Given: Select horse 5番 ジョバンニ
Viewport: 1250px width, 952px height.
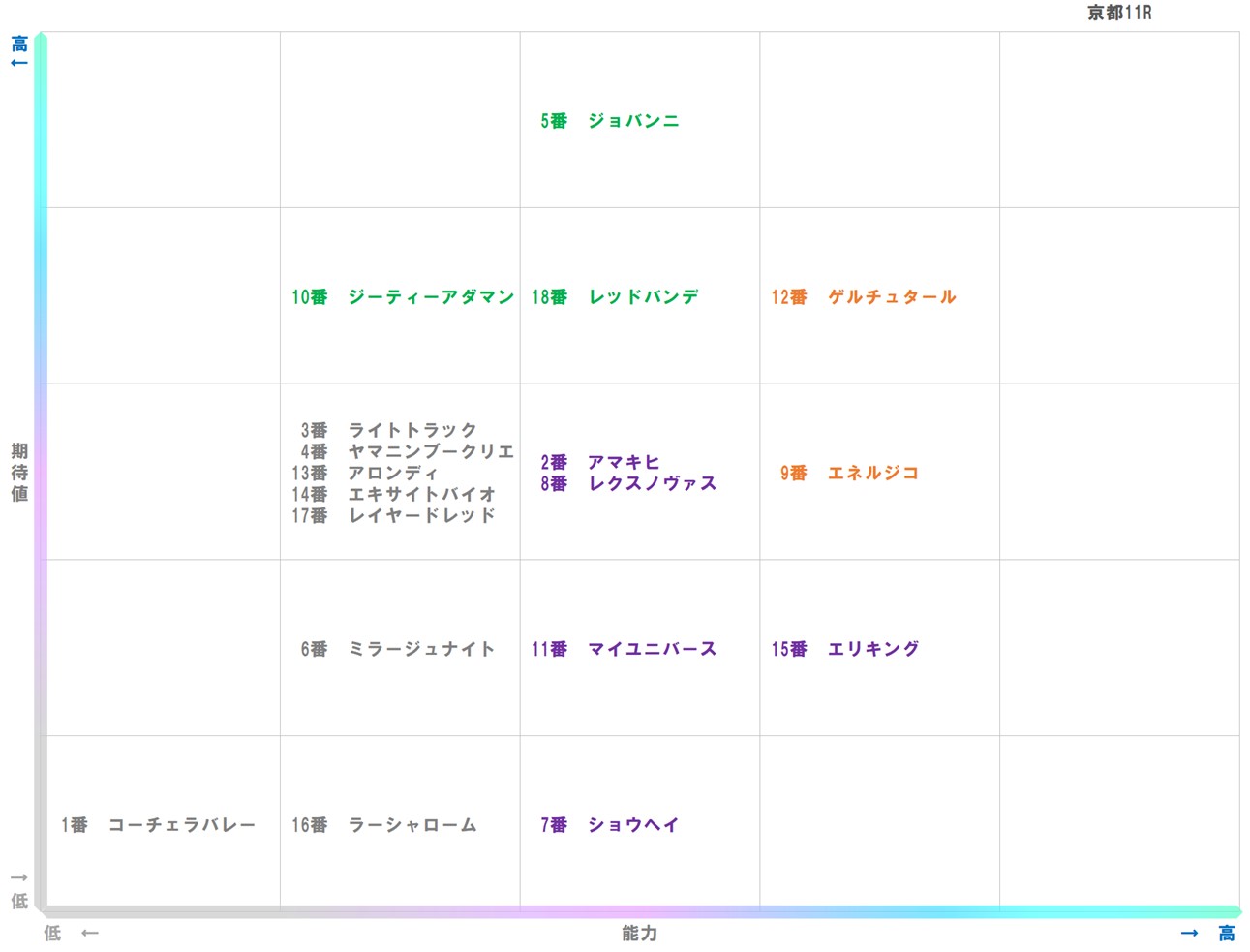Looking at the screenshot, I should (x=610, y=121).
